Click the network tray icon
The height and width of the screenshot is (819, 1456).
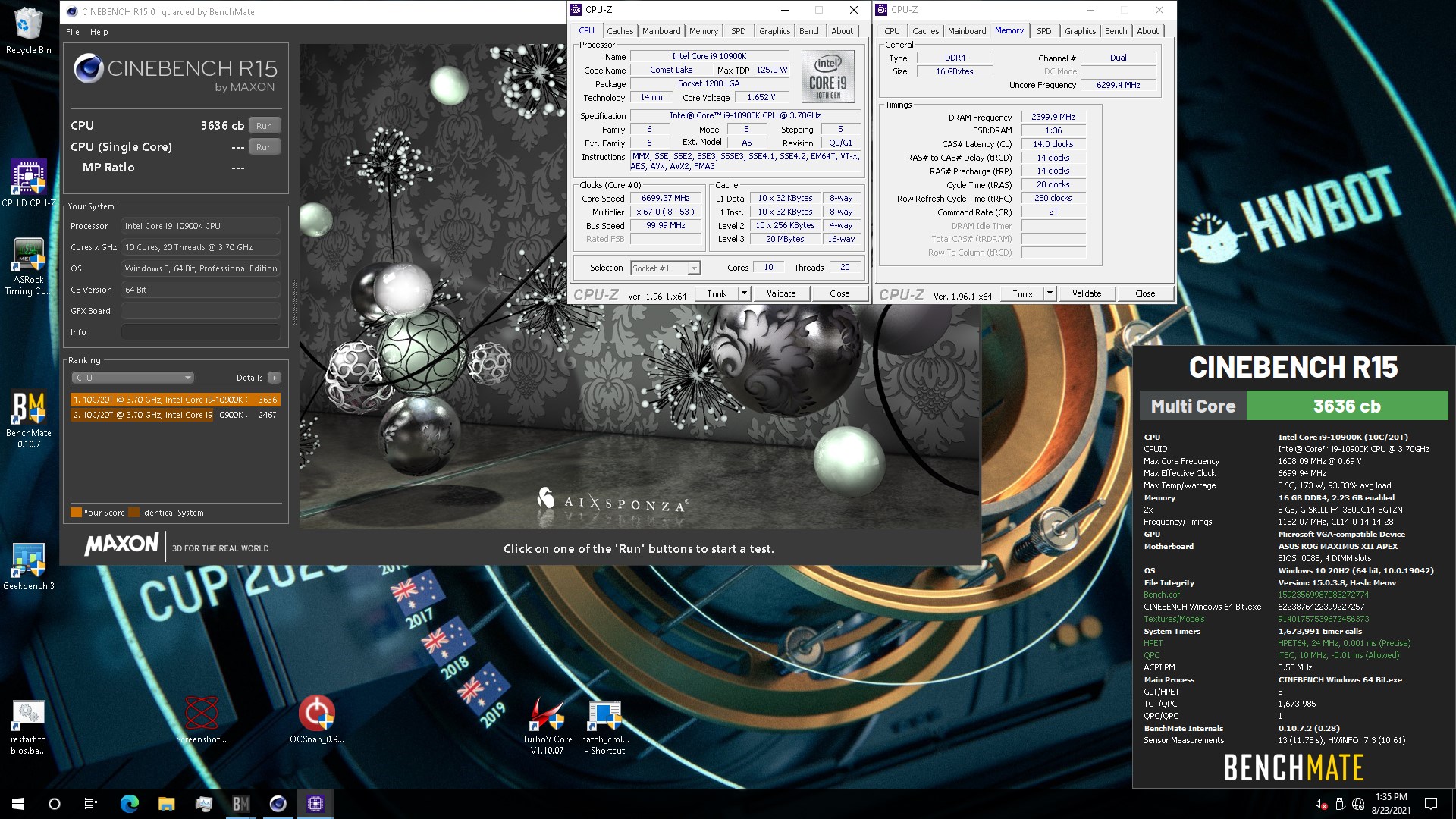pyautogui.click(x=1358, y=804)
